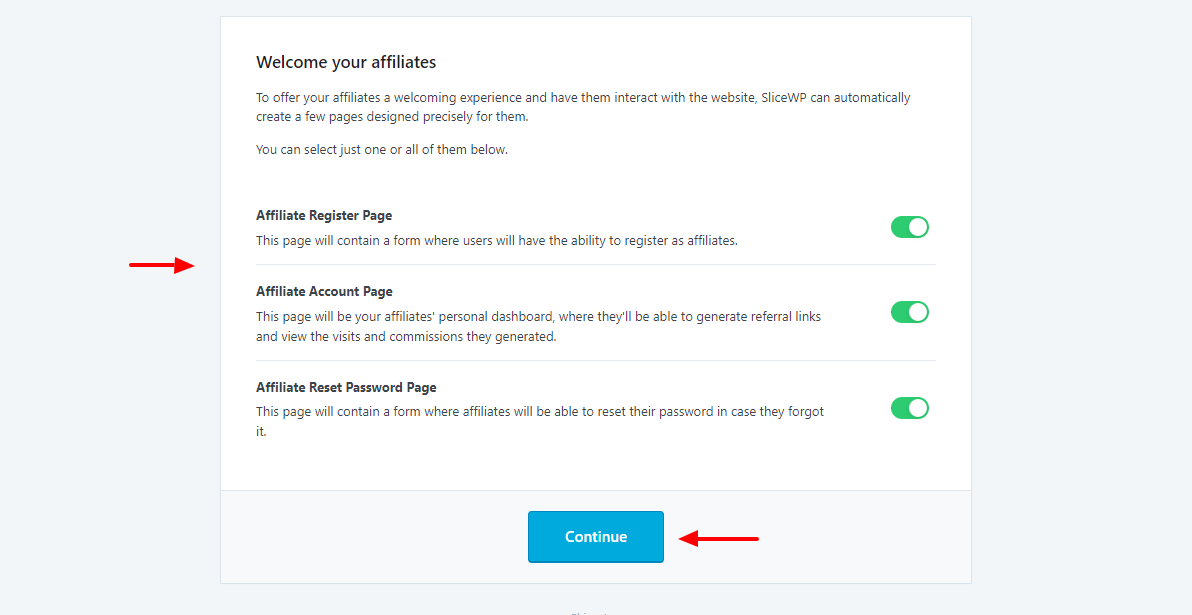
Task: Turn off Affiliate Reset Password Page switch
Action: tap(909, 408)
